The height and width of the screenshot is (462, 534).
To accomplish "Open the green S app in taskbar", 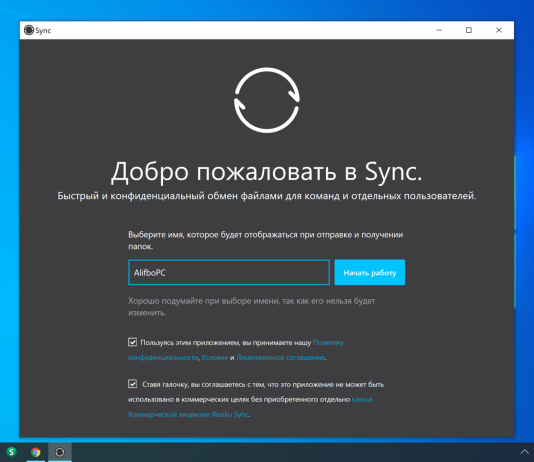I will 12,452.
